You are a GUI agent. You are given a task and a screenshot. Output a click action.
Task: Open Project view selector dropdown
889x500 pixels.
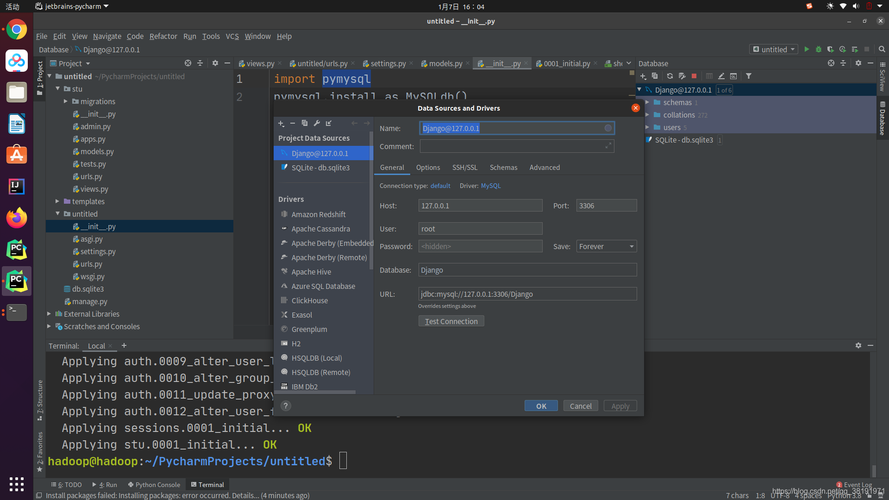[x=70, y=63]
